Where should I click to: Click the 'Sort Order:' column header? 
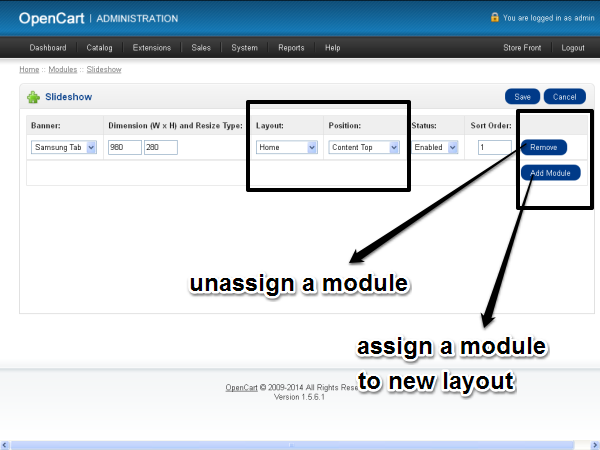click(x=491, y=126)
